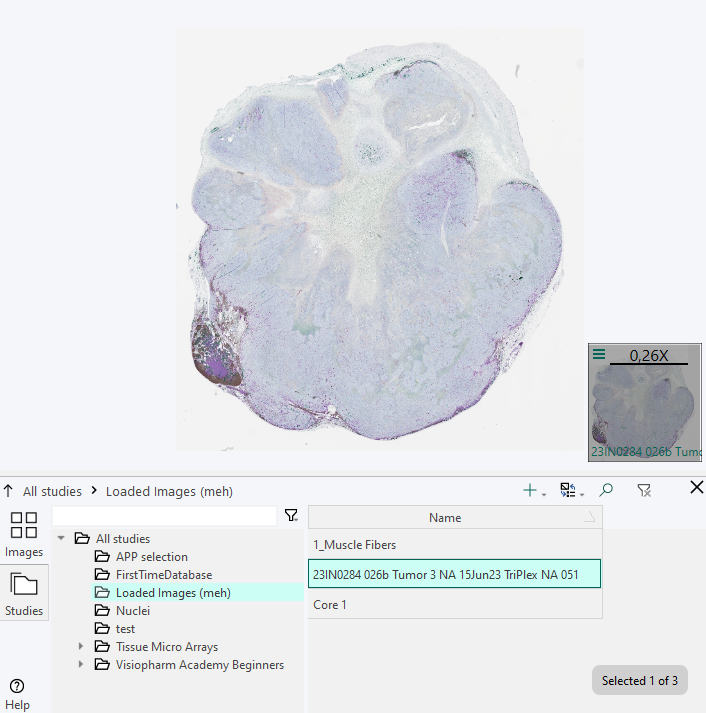Click the Tissue Micro Arrays folder icon
Image resolution: width=706 pixels, height=713 pixels.
[102, 647]
